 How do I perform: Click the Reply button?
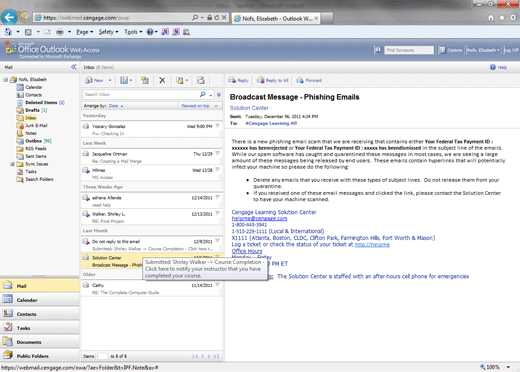click(238, 80)
